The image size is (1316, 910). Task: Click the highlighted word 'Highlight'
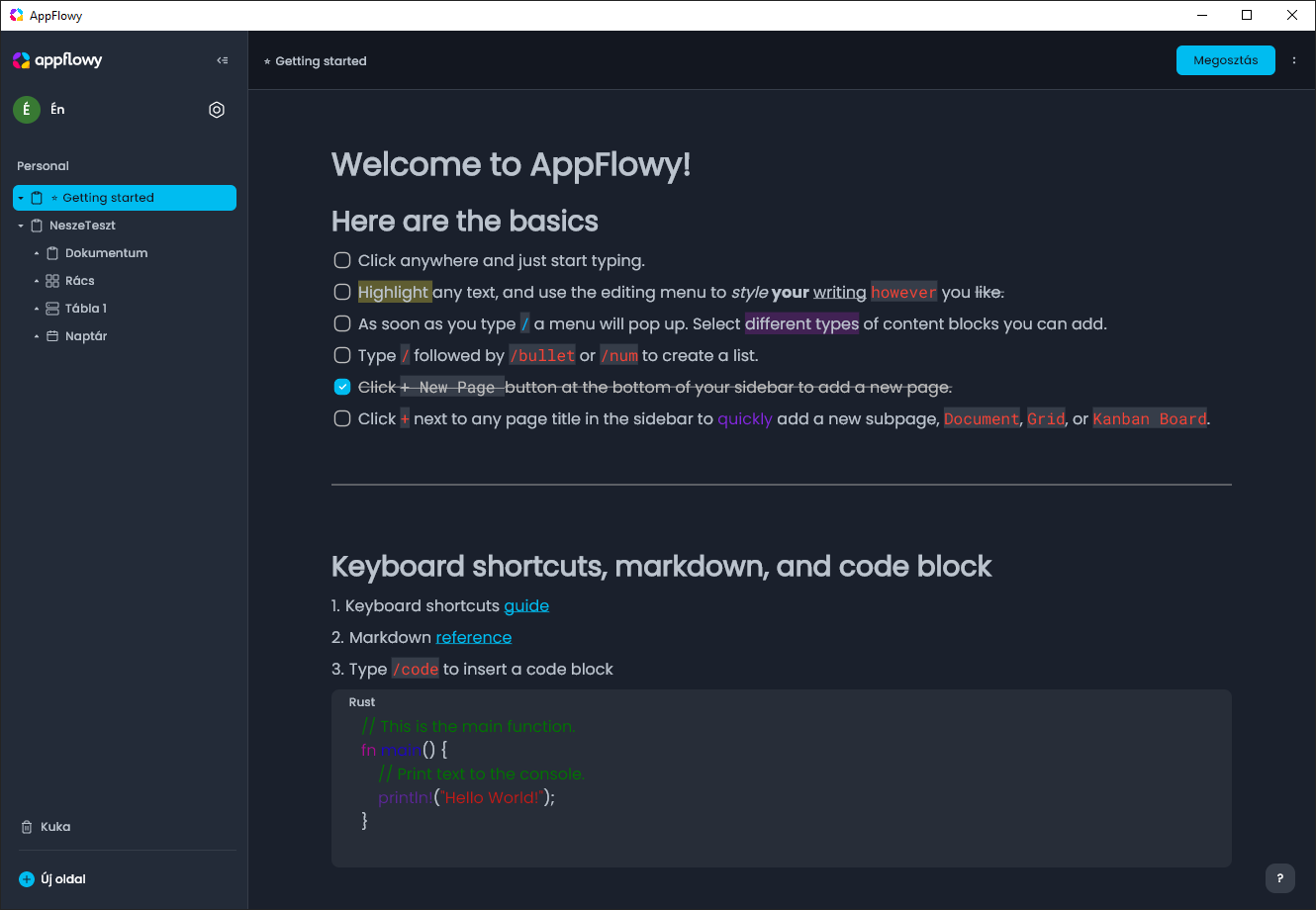click(x=394, y=292)
